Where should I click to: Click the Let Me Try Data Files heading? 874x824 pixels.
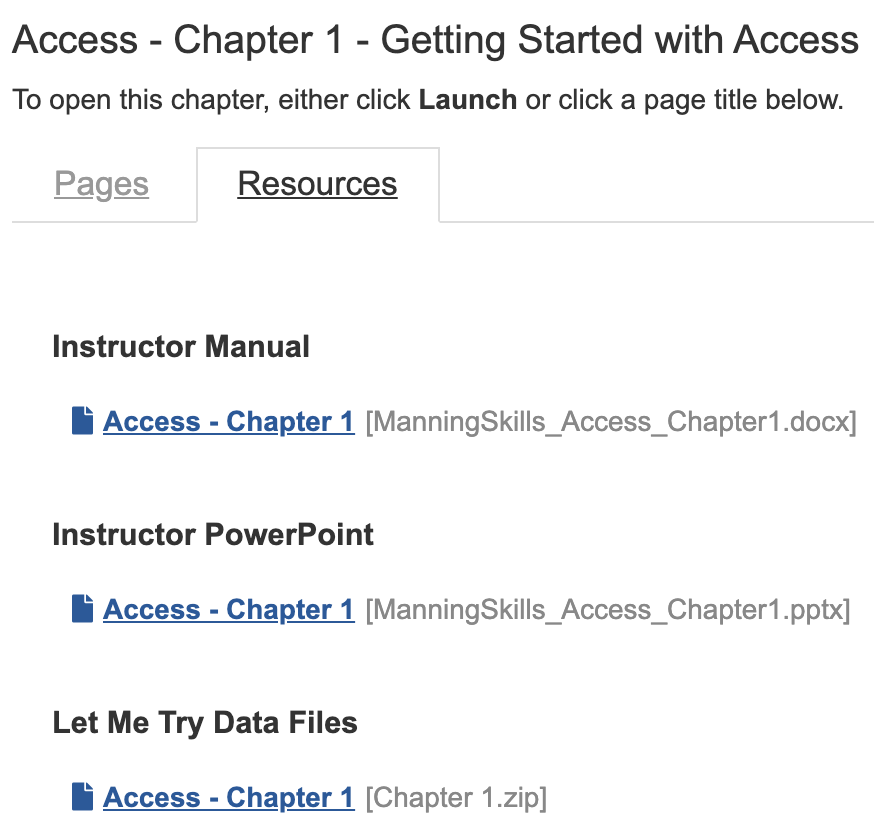tap(205, 723)
